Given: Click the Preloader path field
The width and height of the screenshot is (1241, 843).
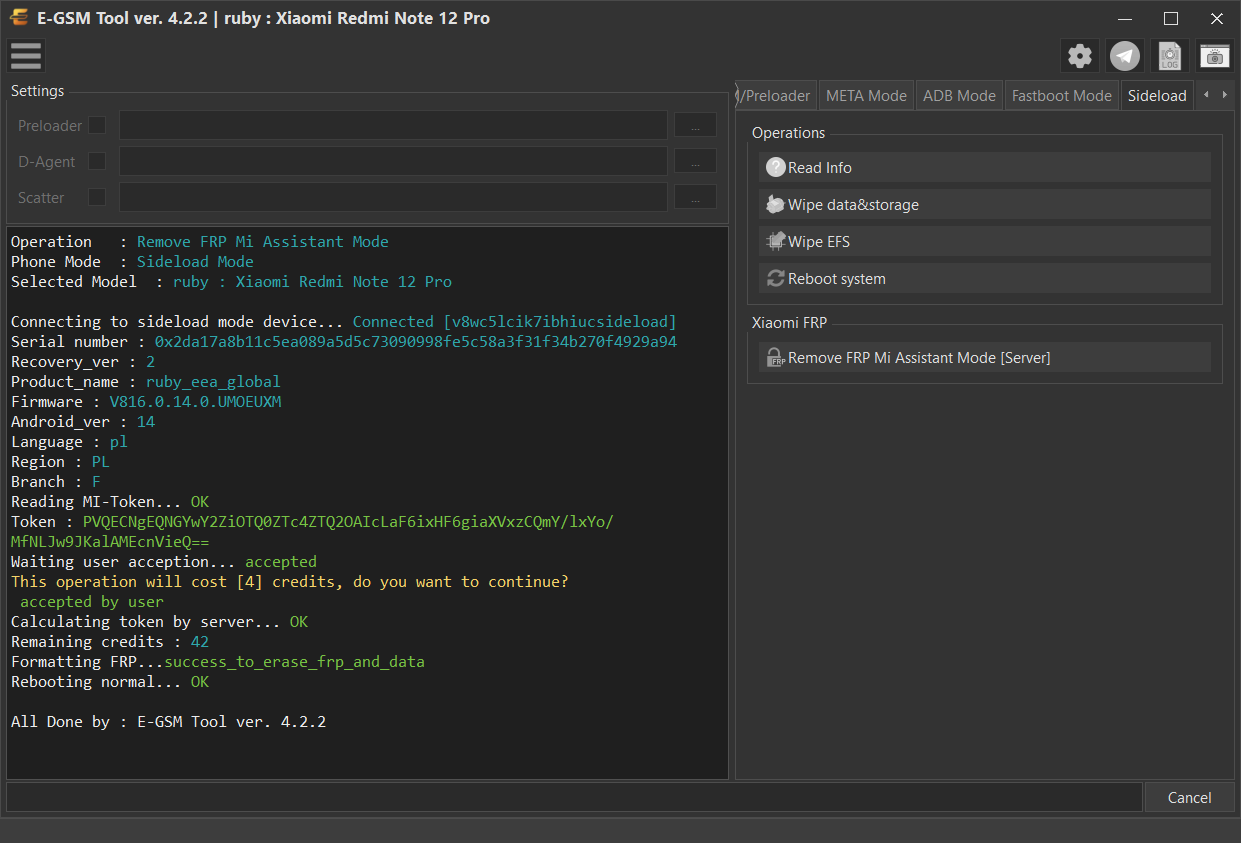Looking at the screenshot, I should 393,125.
